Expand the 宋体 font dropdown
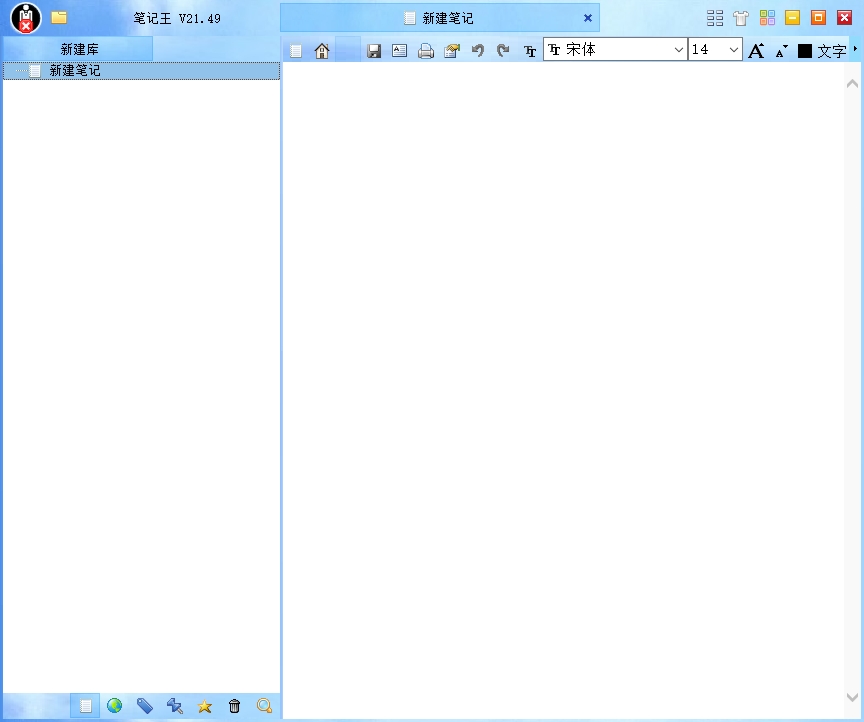This screenshot has height=722, width=864. [679, 50]
